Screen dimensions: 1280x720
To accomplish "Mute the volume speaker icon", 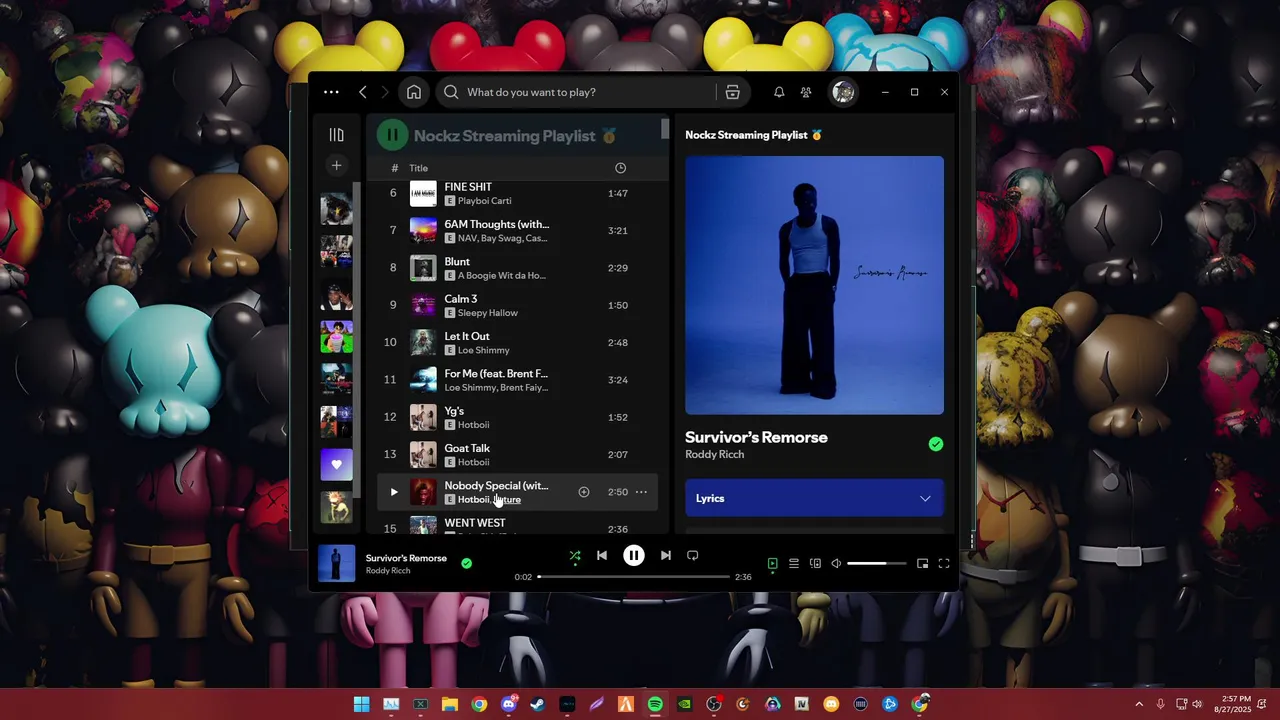I will coord(836,564).
